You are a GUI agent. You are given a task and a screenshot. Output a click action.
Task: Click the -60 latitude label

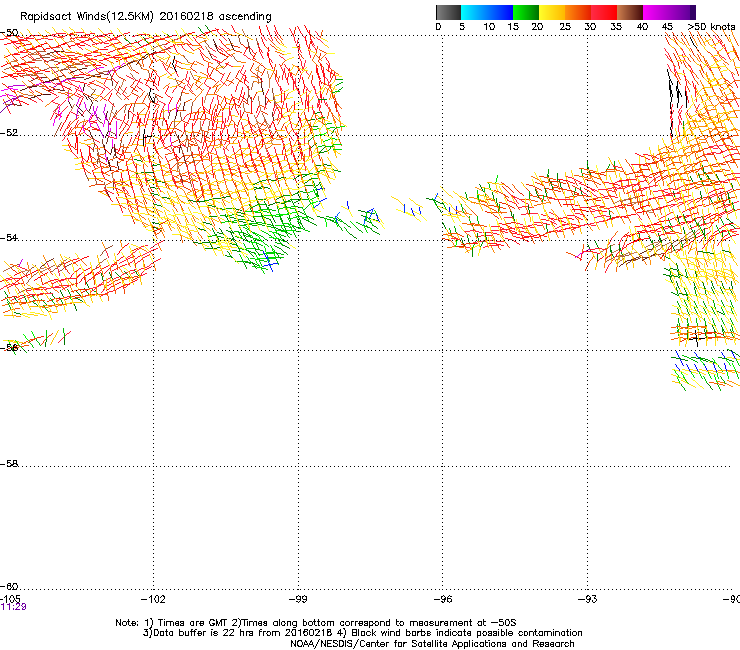pyautogui.click(x=9, y=587)
